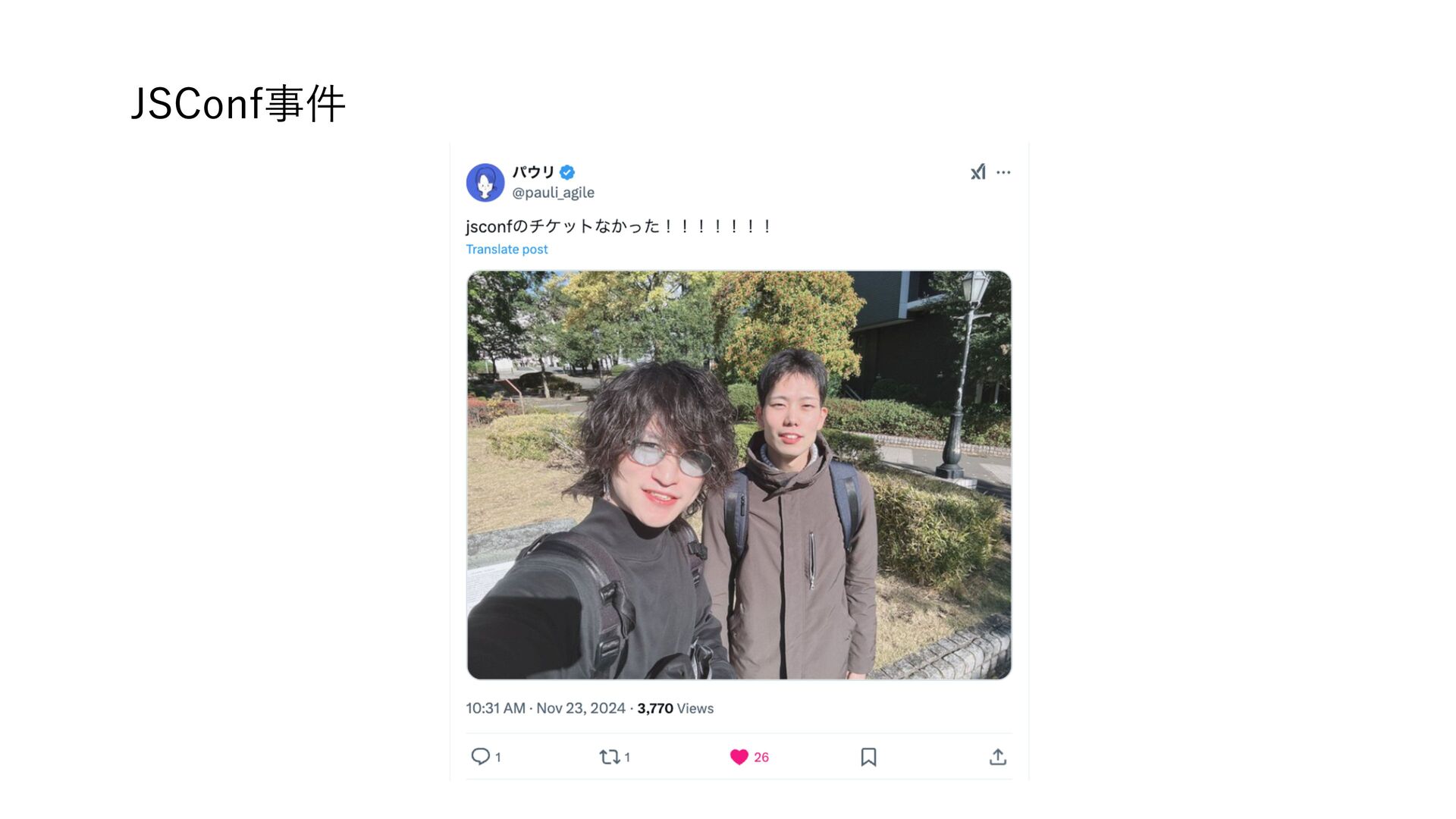Click the Translate post link
This screenshot has width=1456, height=819.
(x=507, y=249)
